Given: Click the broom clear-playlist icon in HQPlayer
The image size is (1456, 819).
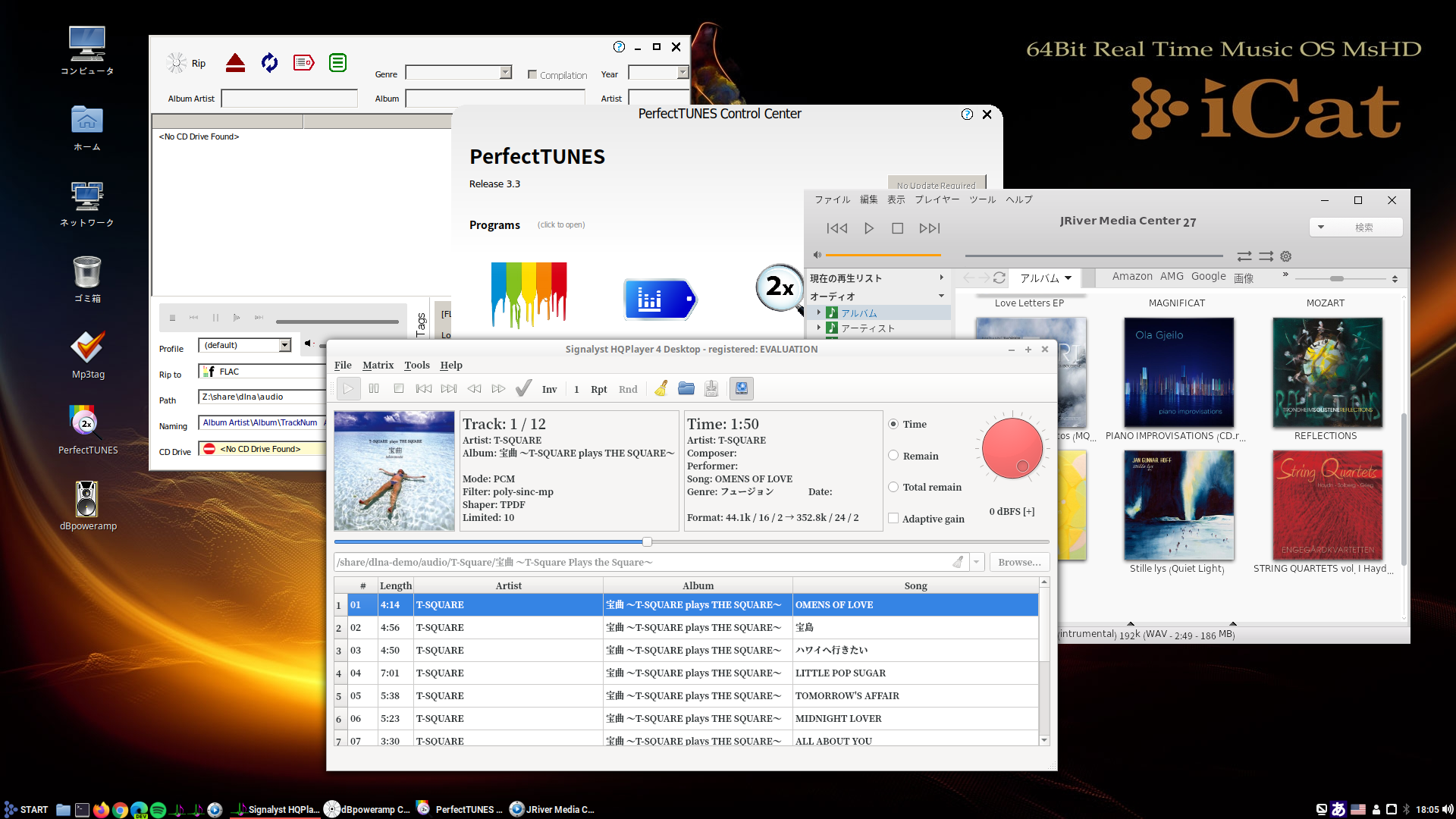Looking at the screenshot, I should (x=661, y=389).
